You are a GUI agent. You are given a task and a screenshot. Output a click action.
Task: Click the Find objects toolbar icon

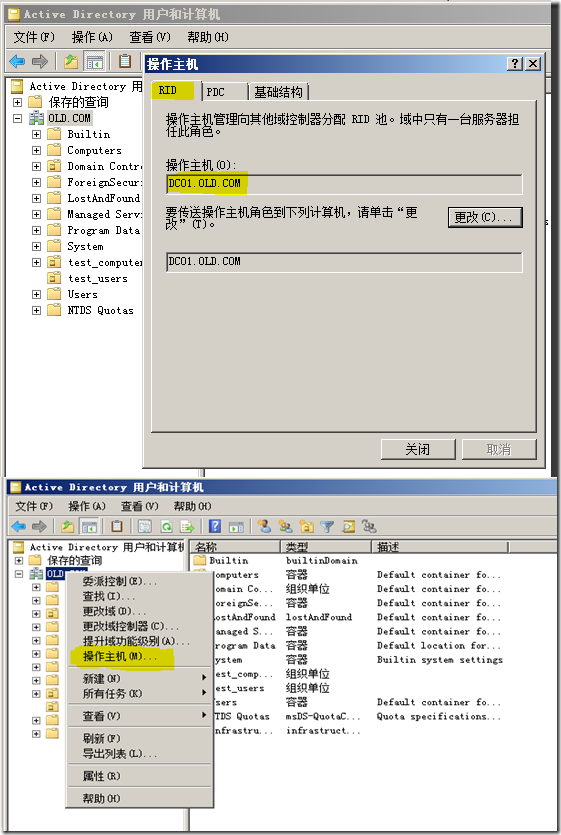click(x=348, y=527)
